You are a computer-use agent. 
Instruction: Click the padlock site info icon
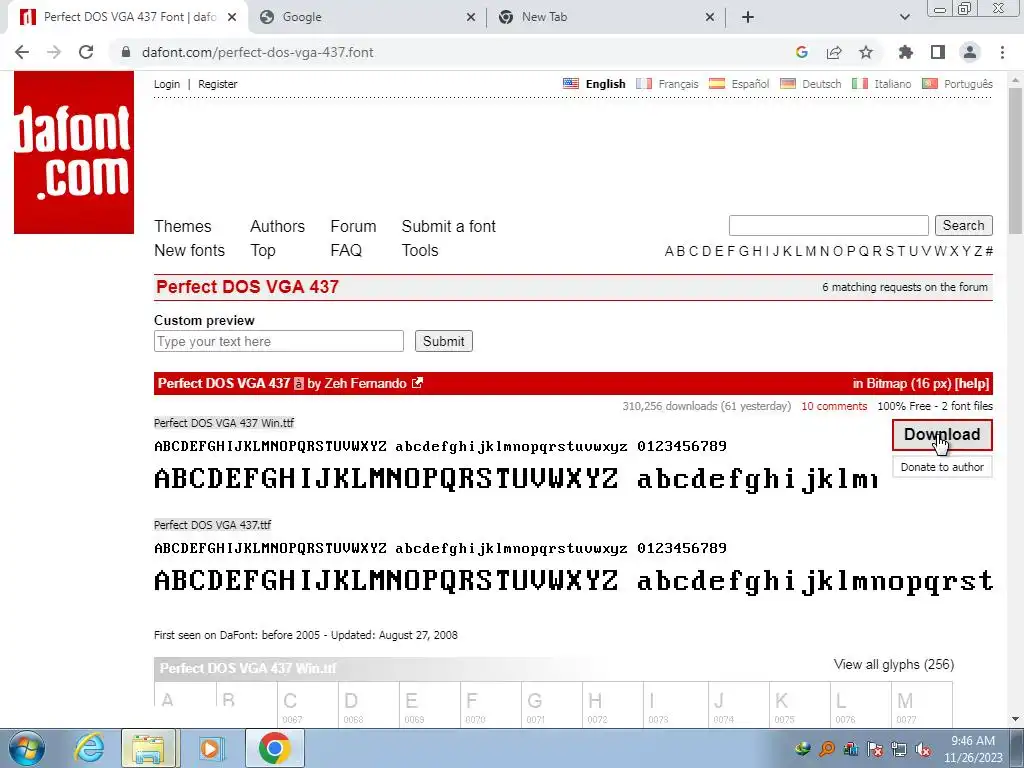[x=126, y=52]
